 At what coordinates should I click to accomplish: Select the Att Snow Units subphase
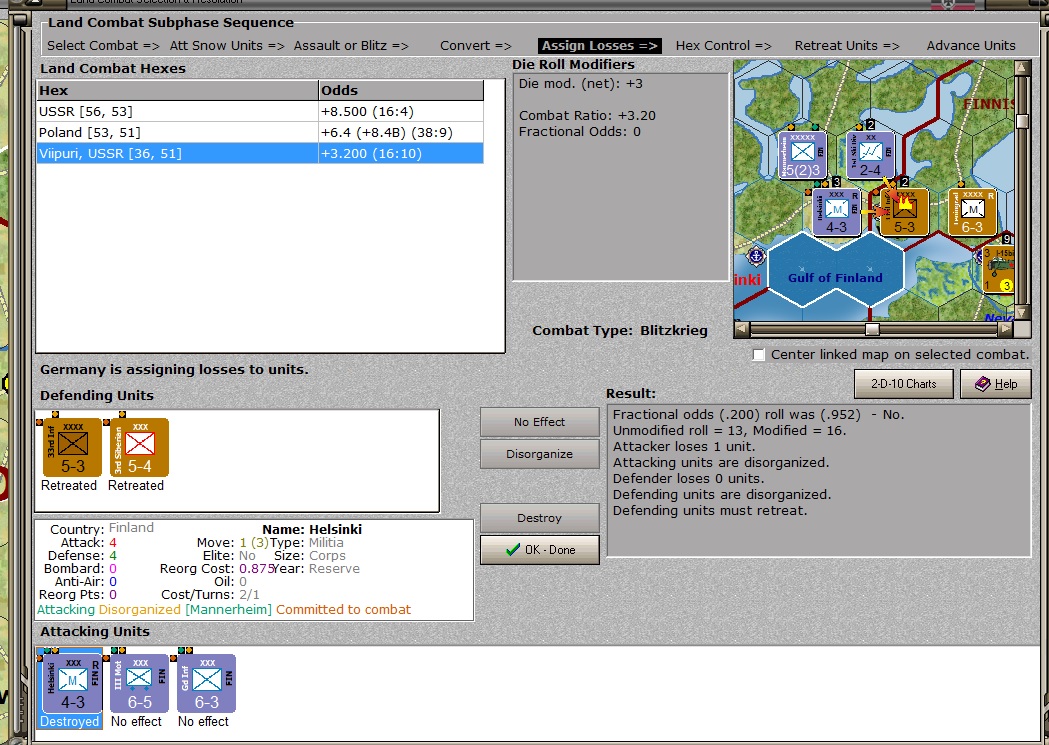(x=227, y=45)
